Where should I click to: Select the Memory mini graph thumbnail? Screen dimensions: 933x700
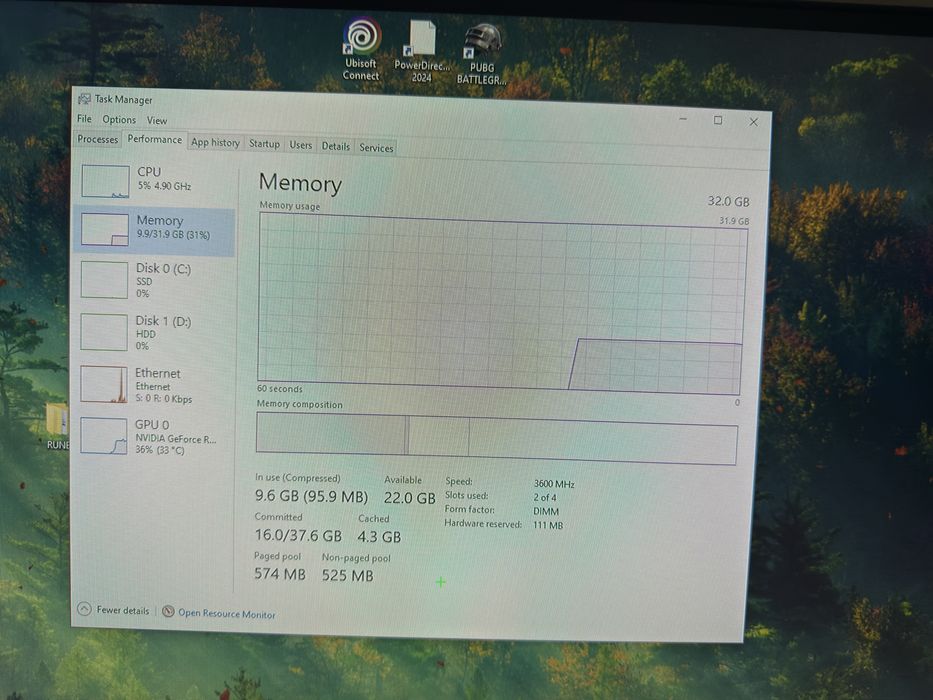tap(105, 230)
